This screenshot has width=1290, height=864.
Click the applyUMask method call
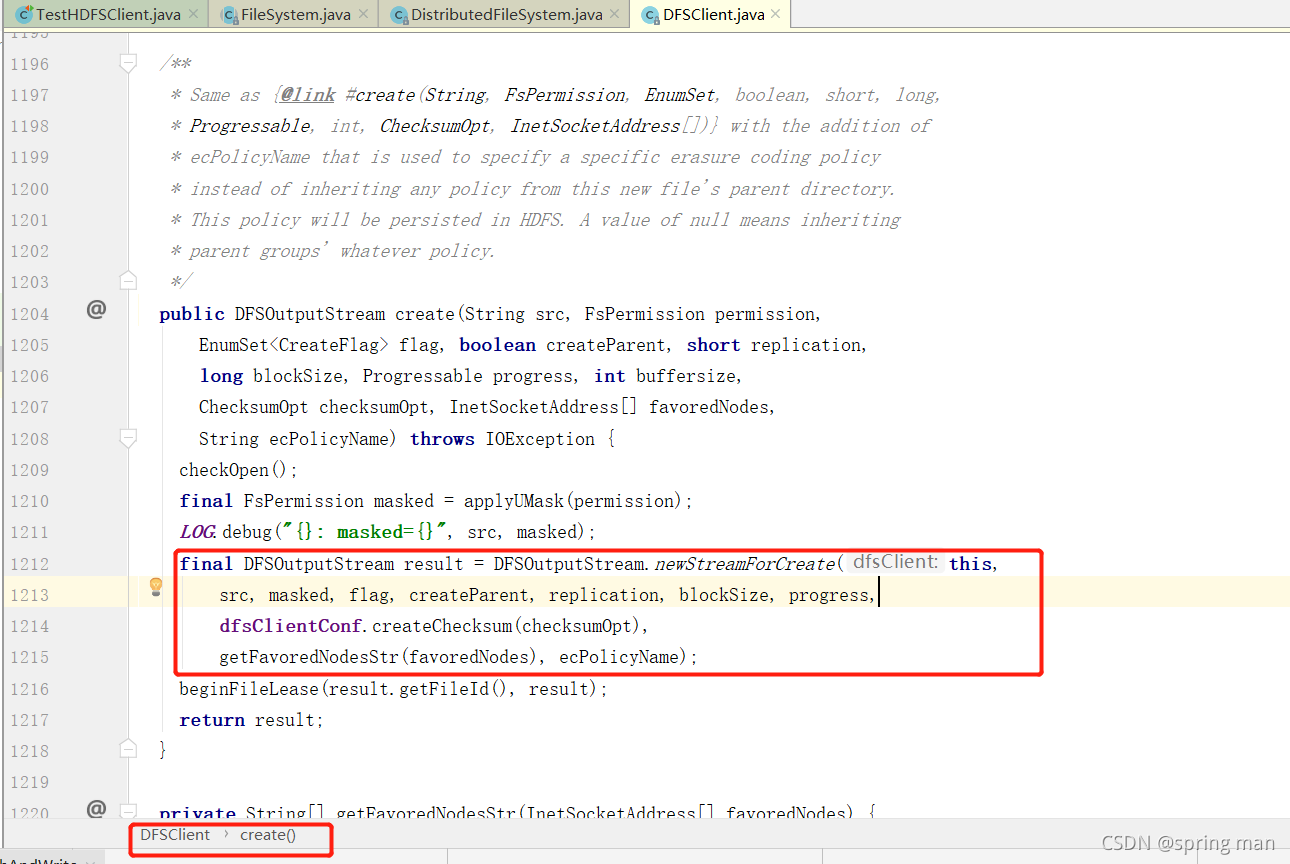click(x=513, y=501)
